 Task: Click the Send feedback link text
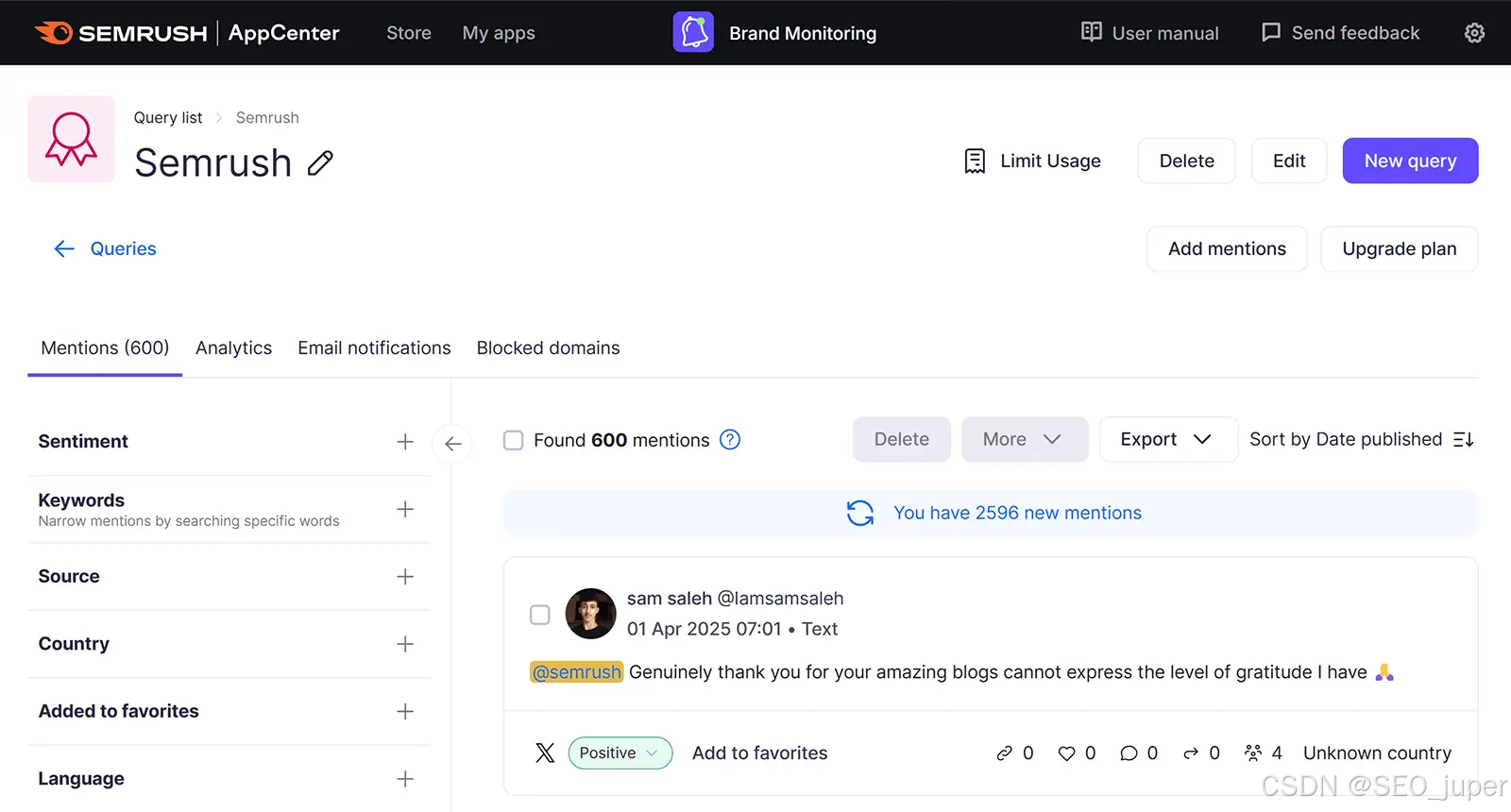1355,33
